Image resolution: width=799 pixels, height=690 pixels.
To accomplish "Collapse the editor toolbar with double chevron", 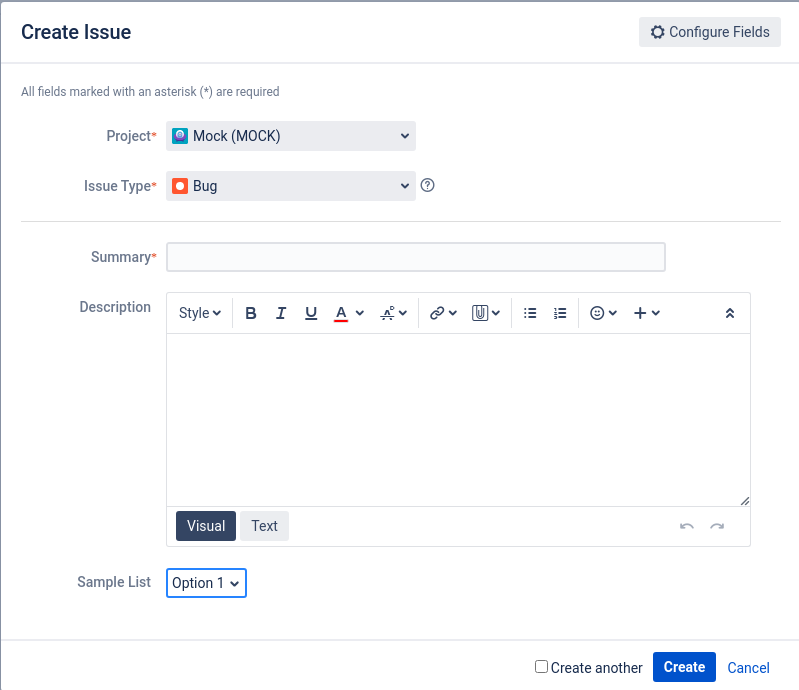I will click(730, 313).
